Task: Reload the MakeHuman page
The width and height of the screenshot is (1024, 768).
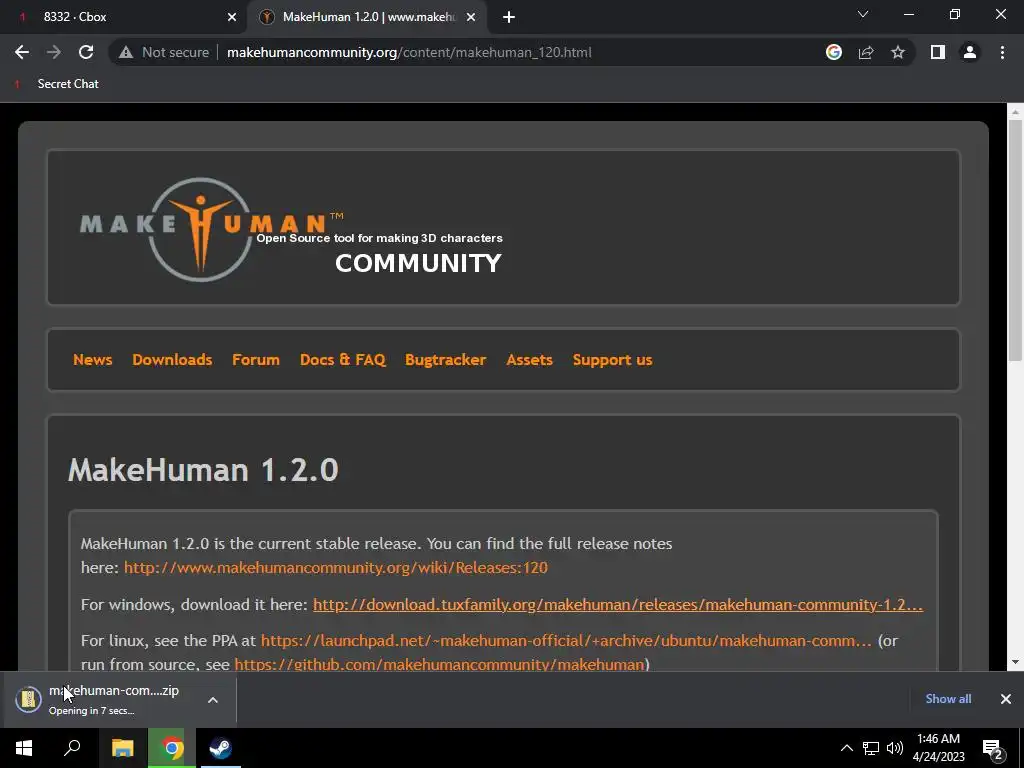Action: [86, 52]
